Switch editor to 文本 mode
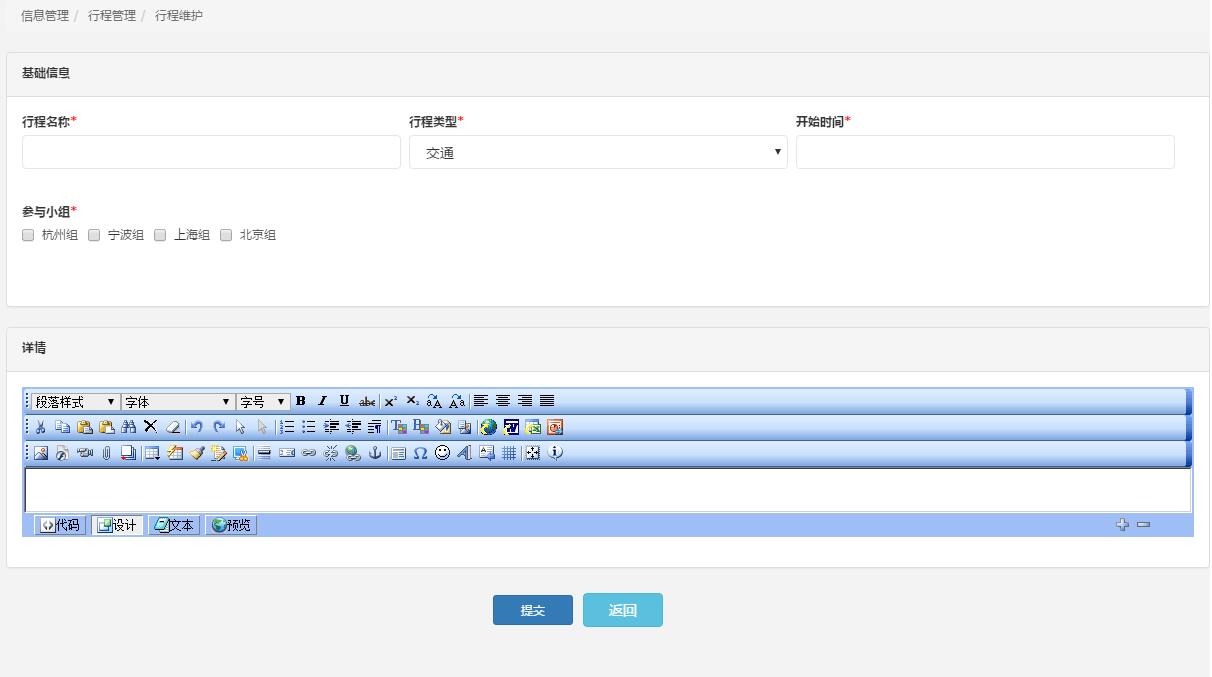This screenshot has height=677, width=1212. click(174, 525)
